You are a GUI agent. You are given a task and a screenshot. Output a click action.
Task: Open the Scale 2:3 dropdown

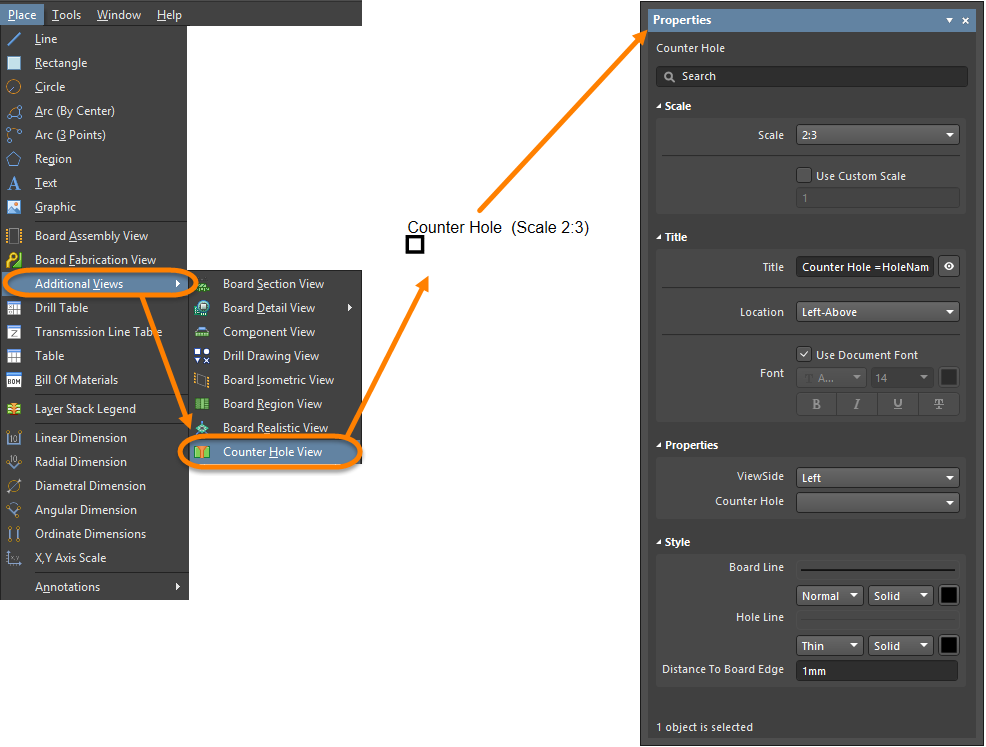pos(877,135)
